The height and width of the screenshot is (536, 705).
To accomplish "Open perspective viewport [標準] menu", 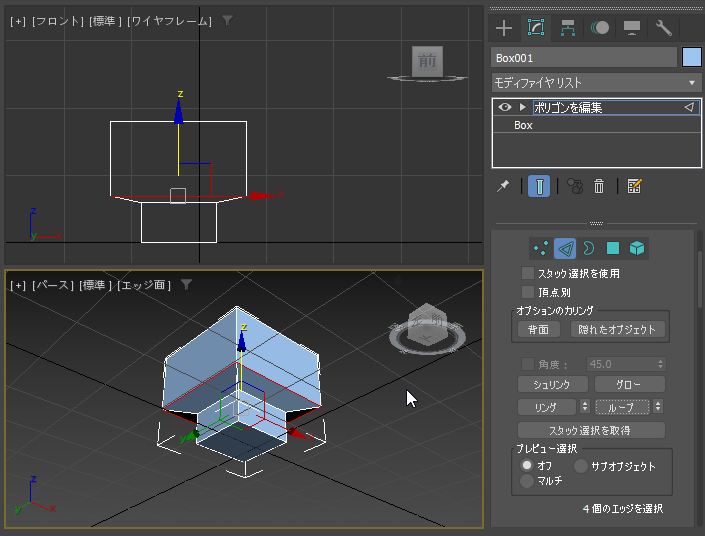I will [x=95, y=285].
